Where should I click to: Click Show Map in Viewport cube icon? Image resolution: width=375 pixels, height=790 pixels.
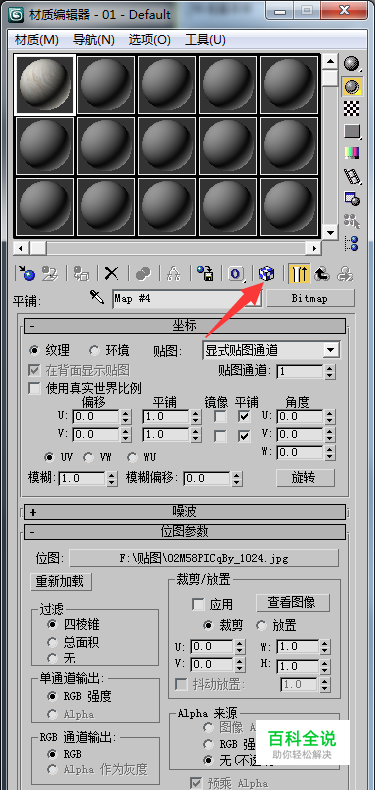click(x=266, y=274)
